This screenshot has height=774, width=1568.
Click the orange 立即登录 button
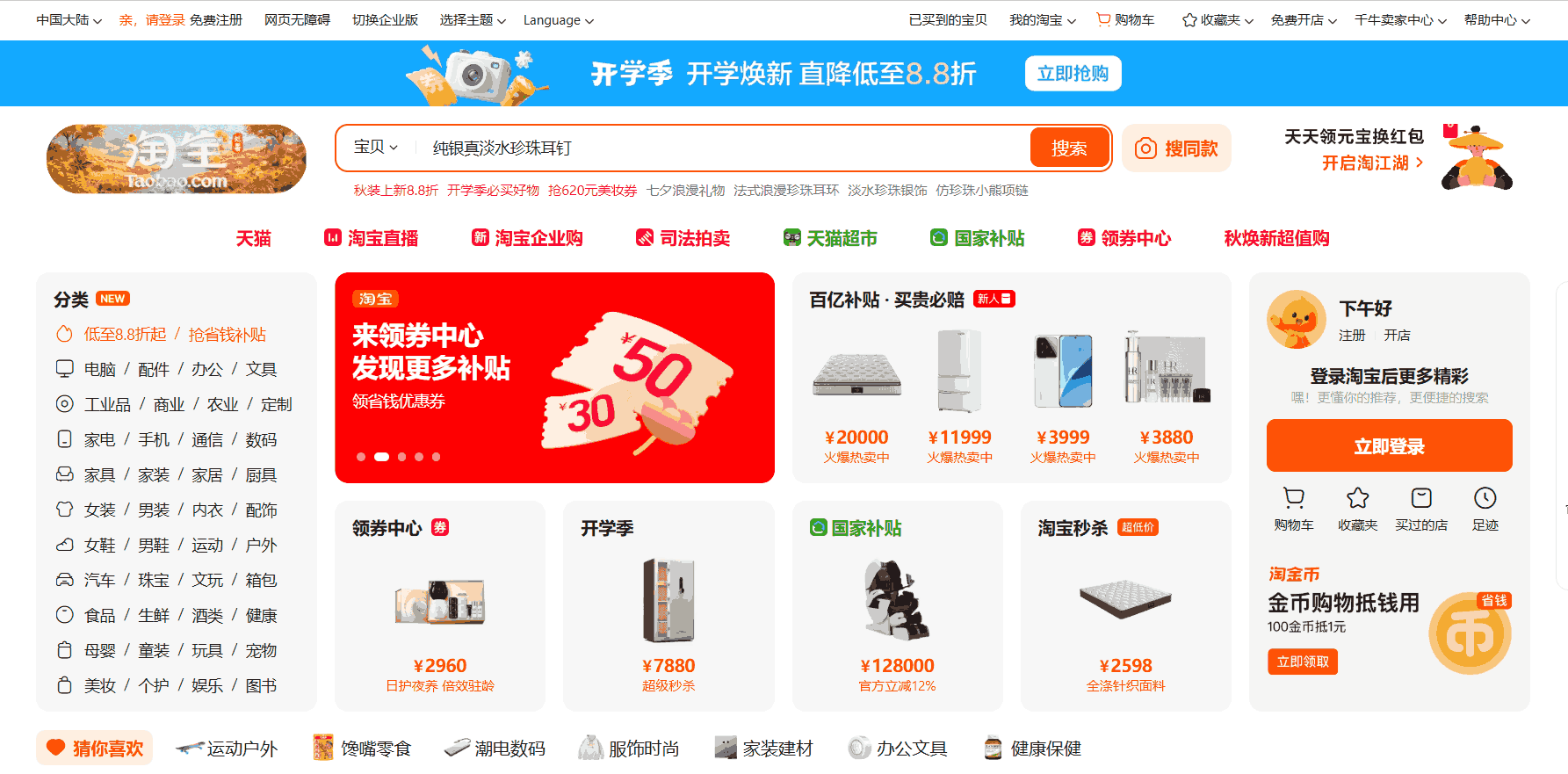click(x=1389, y=446)
